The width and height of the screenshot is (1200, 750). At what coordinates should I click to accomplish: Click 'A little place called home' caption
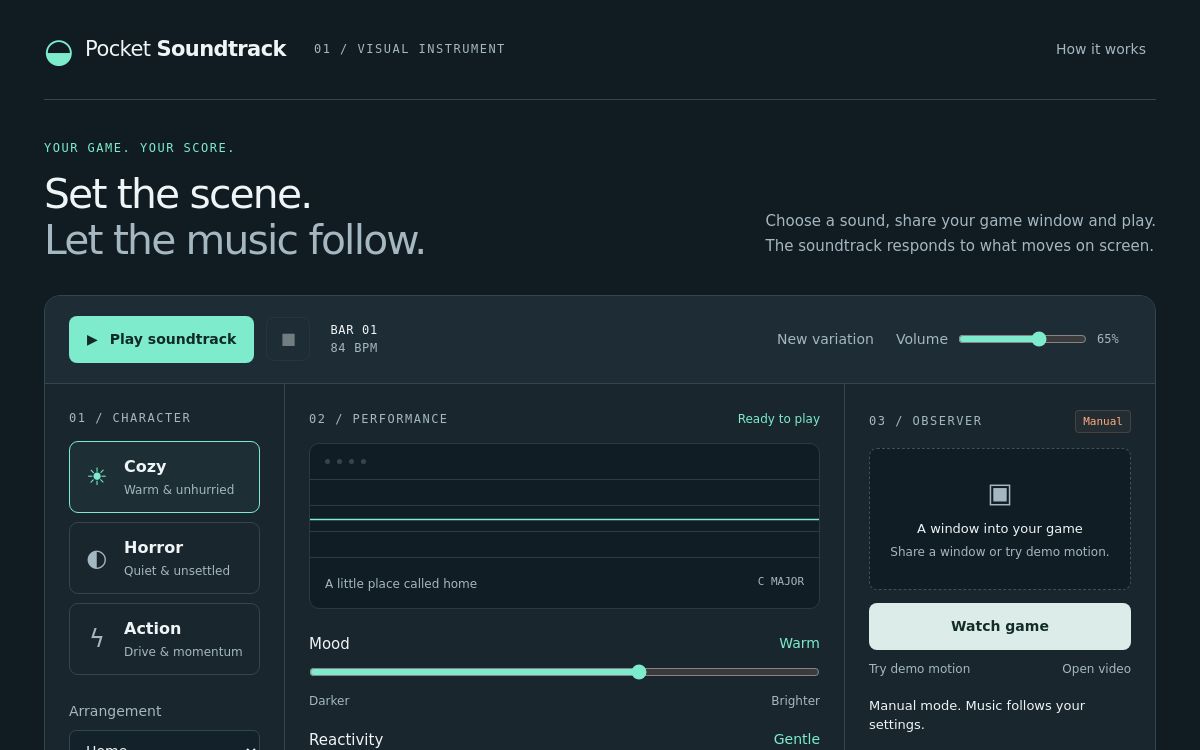click(x=401, y=584)
